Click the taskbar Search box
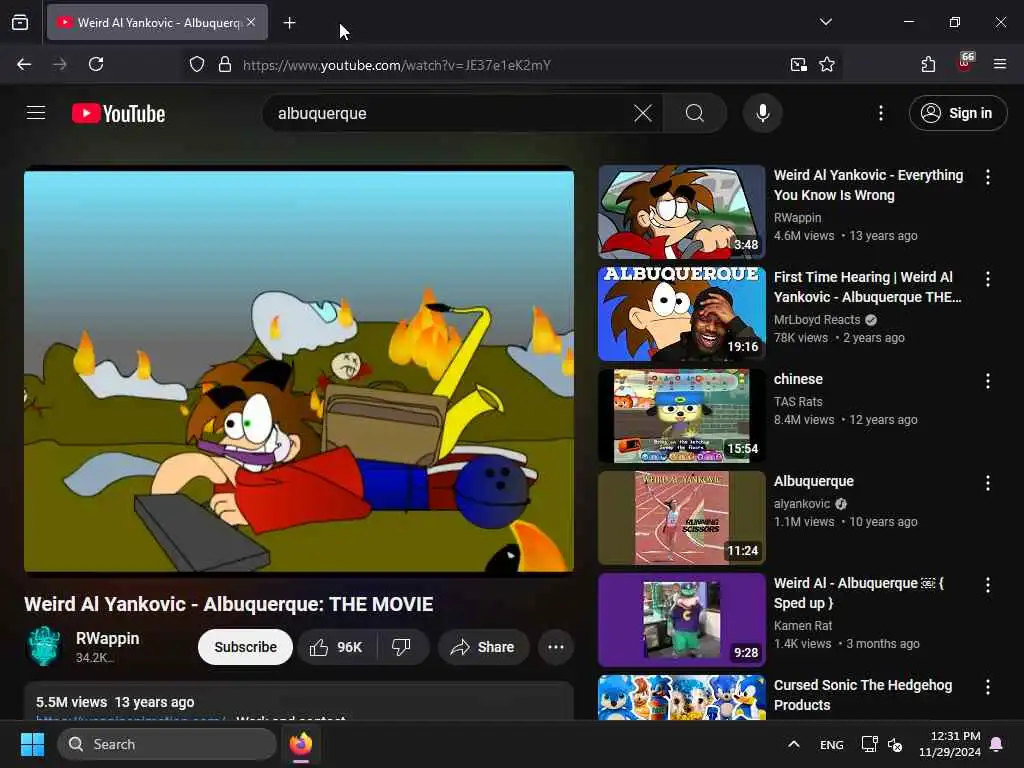 167,744
